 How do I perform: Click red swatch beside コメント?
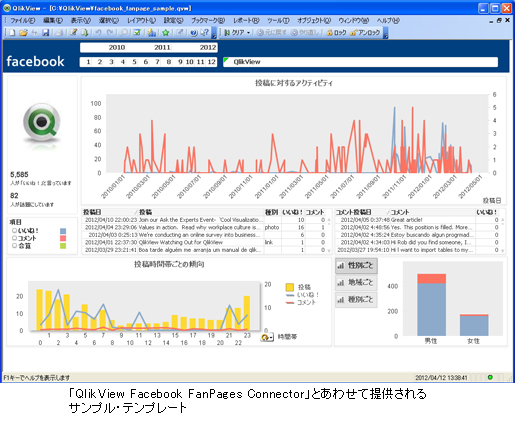[x=63, y=238]
